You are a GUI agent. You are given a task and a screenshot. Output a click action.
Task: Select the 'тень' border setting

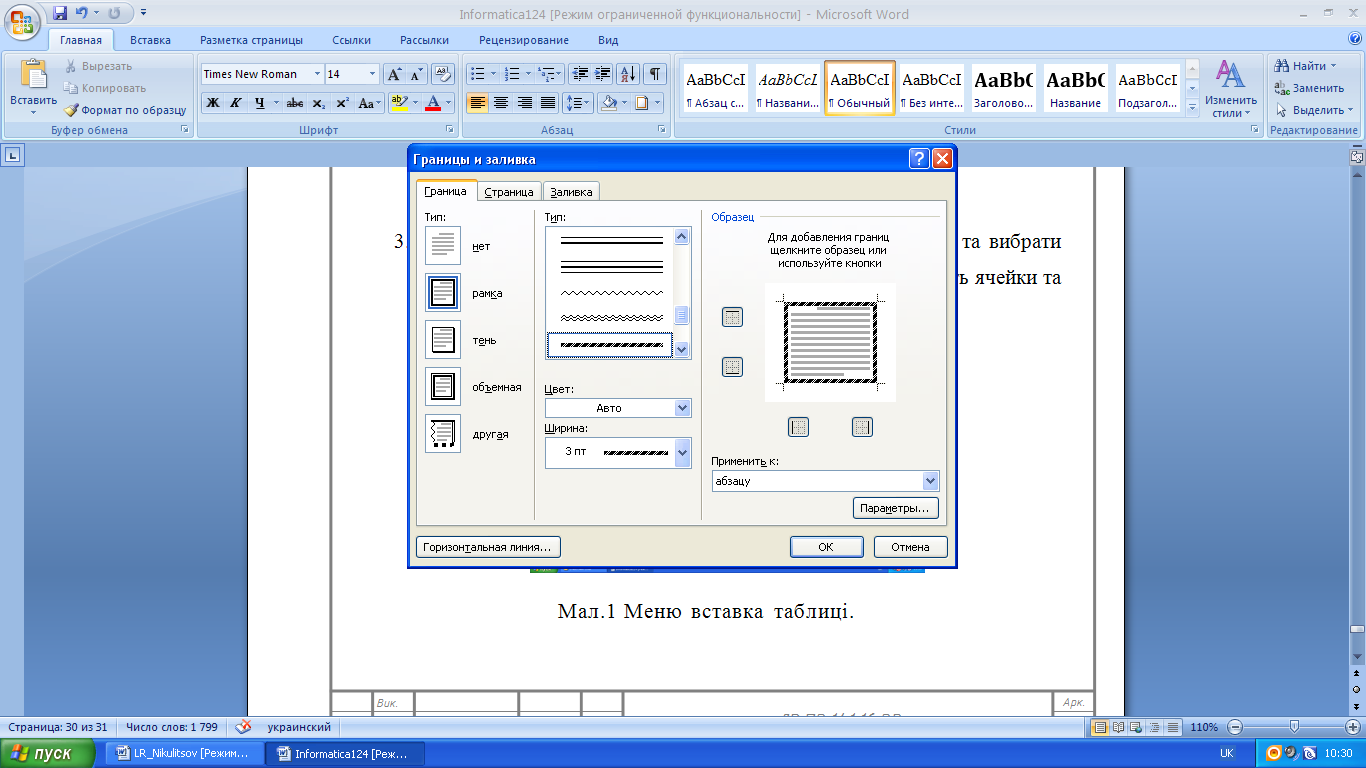(443, 340)
